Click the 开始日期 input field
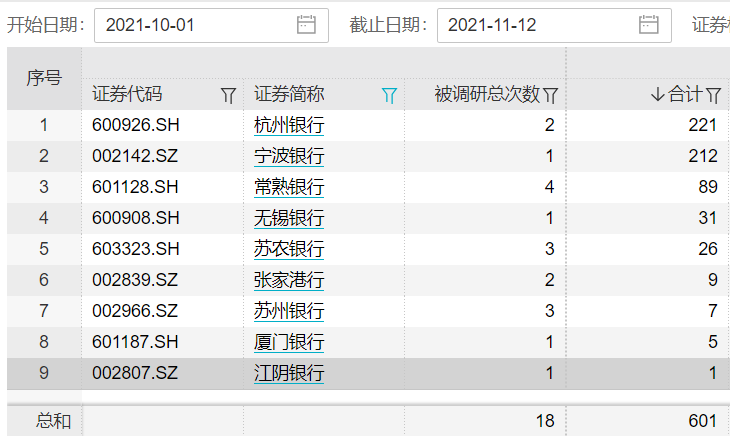Viewport: 730px width, 436px height. [x=195, y=25]
